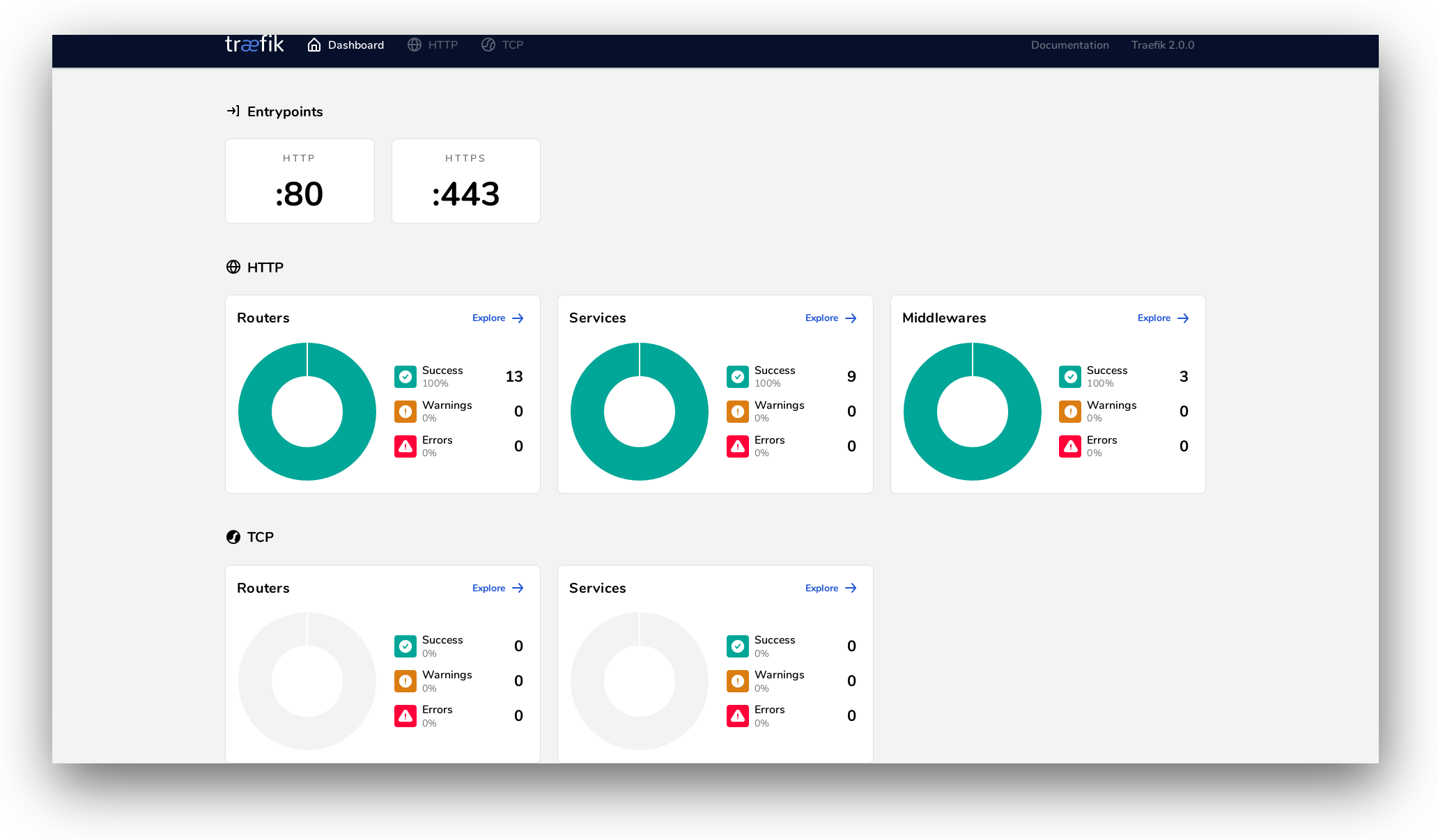
Task: Click the HTTP section globe icon
Action: (x=233, y=267)
